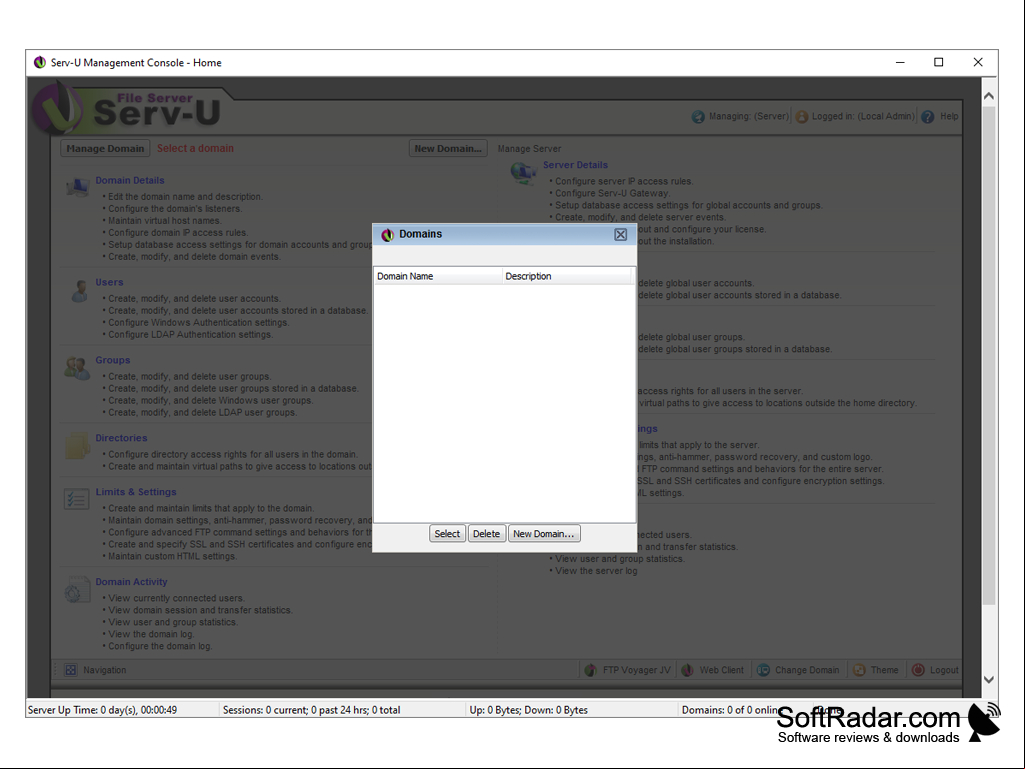Click the Serv-U icon in window title bar

click(40, 63)
